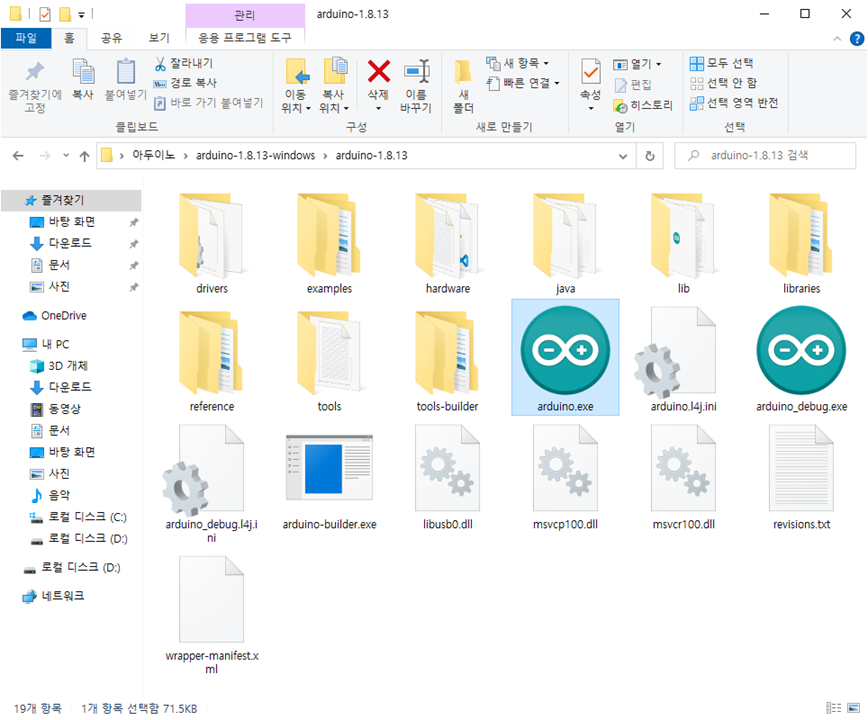Switch to details view in status bar

(x=834, y=708)
